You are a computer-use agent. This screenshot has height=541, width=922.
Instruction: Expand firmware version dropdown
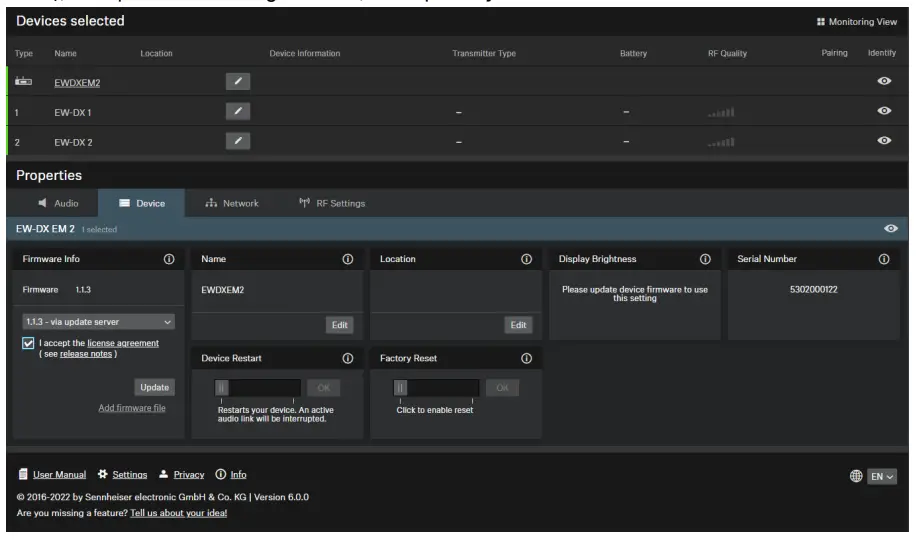tap(98, 322)
